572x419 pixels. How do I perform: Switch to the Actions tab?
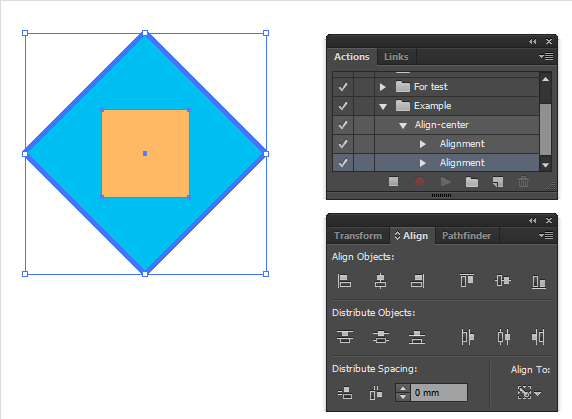coord(352,57)
